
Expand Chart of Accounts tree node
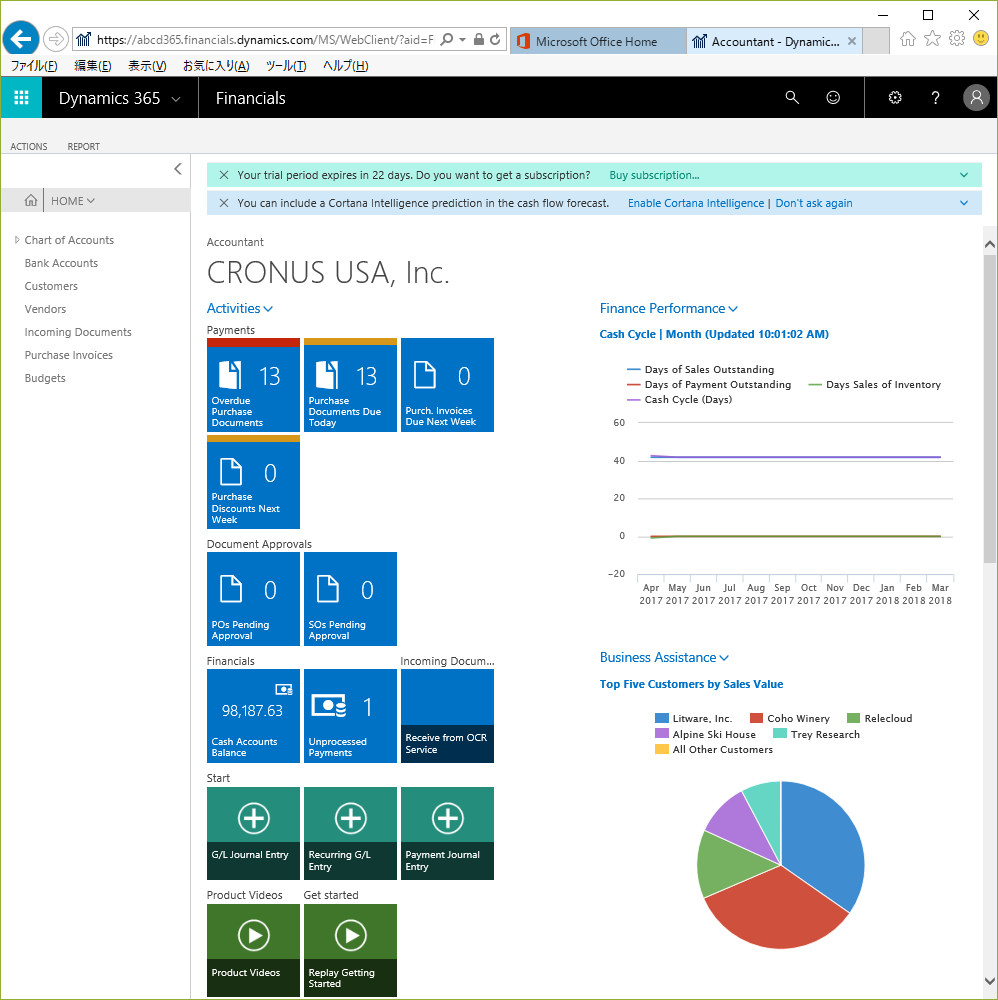pyautogui.click(x=17, y=240)
